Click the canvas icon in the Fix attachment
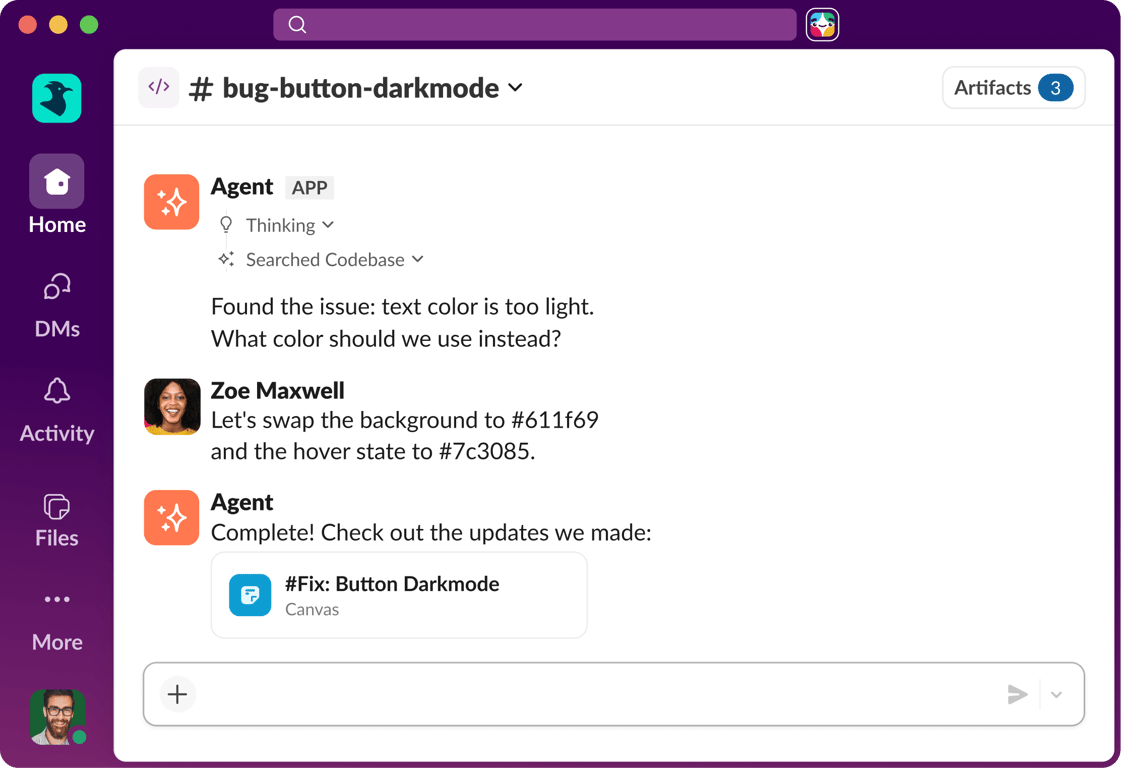The width and height of the screenshot is (1121, 768). pos(250,595)
